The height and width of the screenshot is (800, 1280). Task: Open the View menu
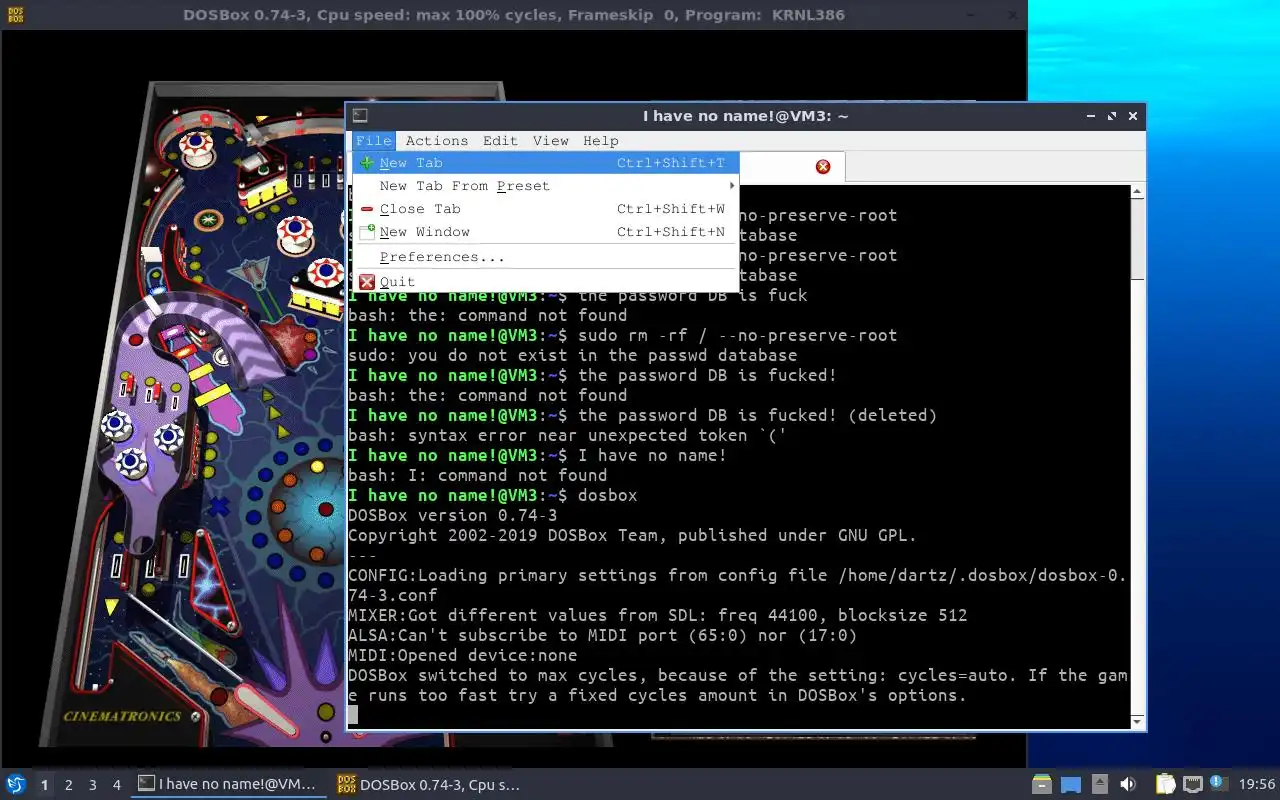[x=550, y=141]
